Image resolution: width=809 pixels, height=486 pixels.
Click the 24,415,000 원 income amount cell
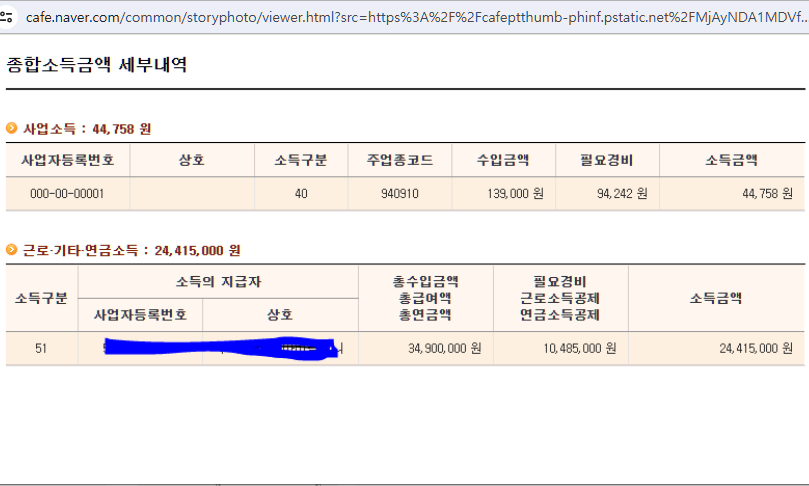pyautogui.click(x=755, y=348)
